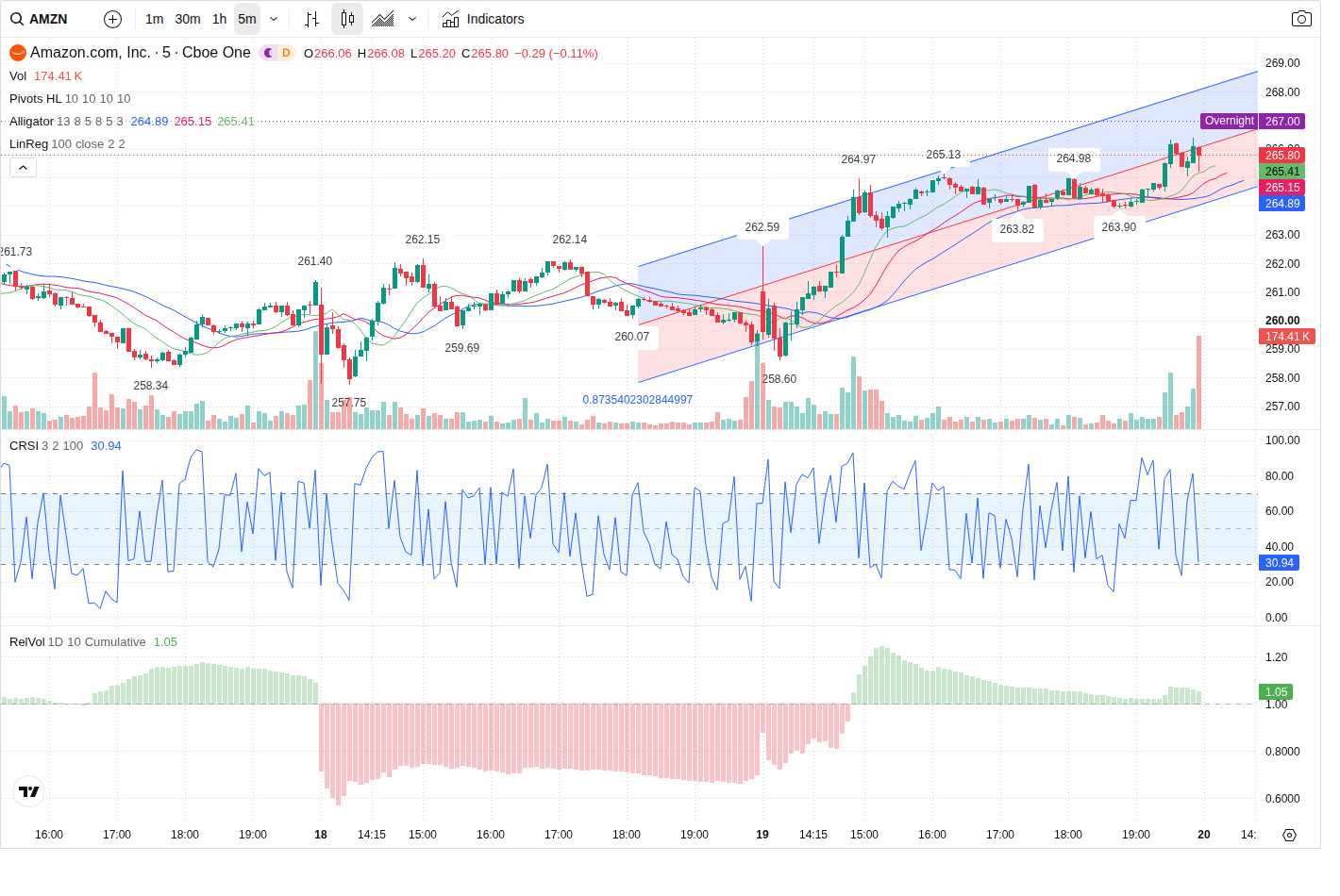The width and height of the screenshot is (1340, 896).
Task: Select the candles chart style icon
Action: coord(347,19)
